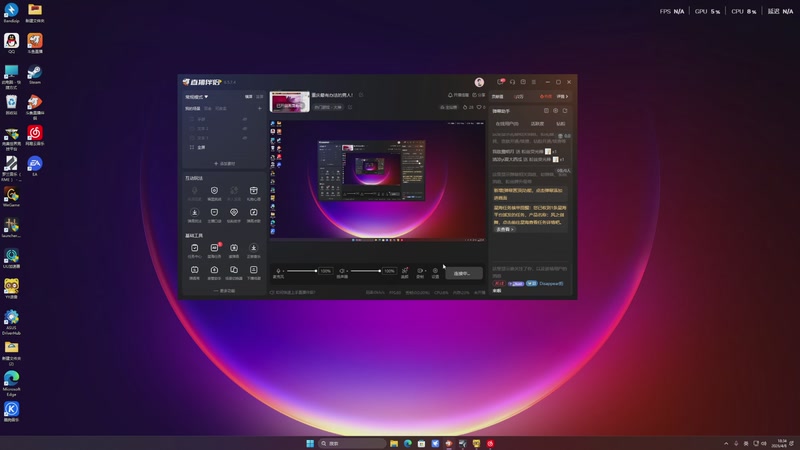Click the microphone icon above 麦克风
Screen dimensions: 800x450
coord(278,271)
